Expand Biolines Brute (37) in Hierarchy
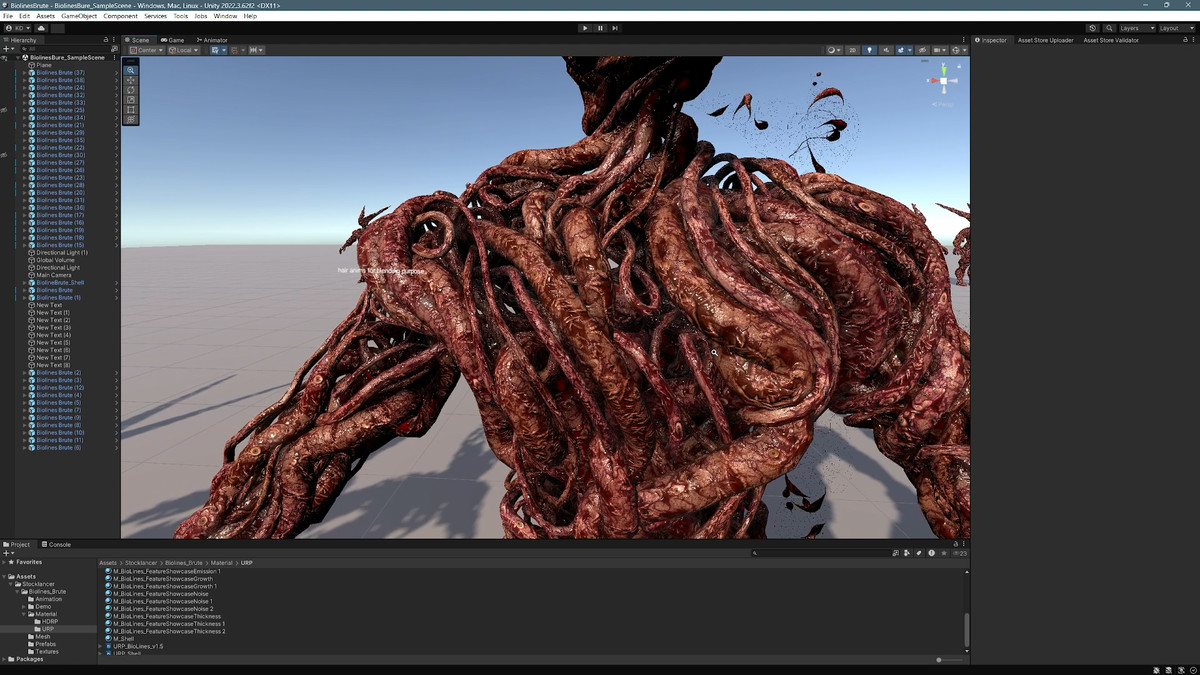This screenshot has width=1200, height=675. pyautogui.click(x=24, y=73)
